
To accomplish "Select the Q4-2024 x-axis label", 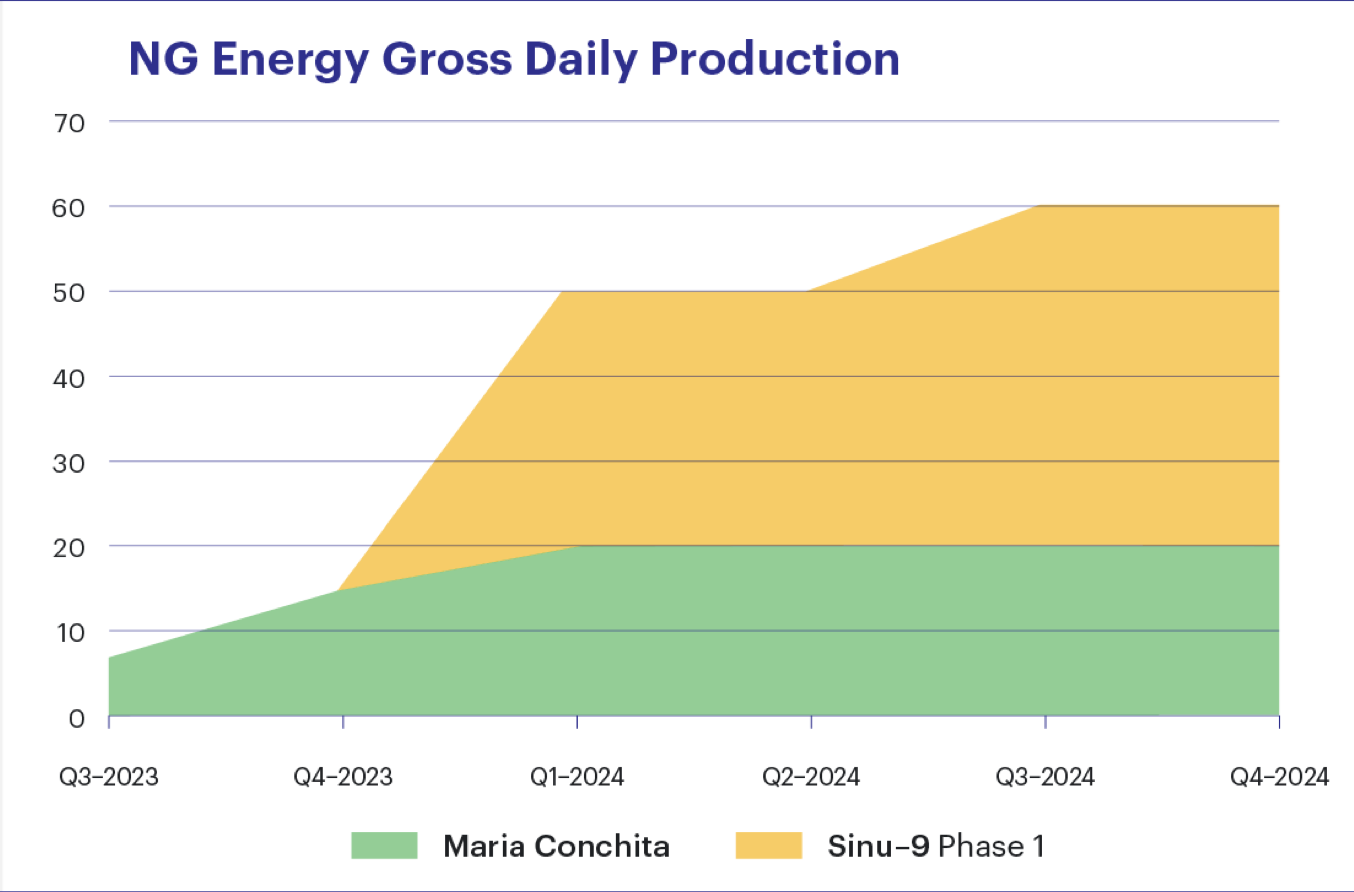I will (1279, 777).
